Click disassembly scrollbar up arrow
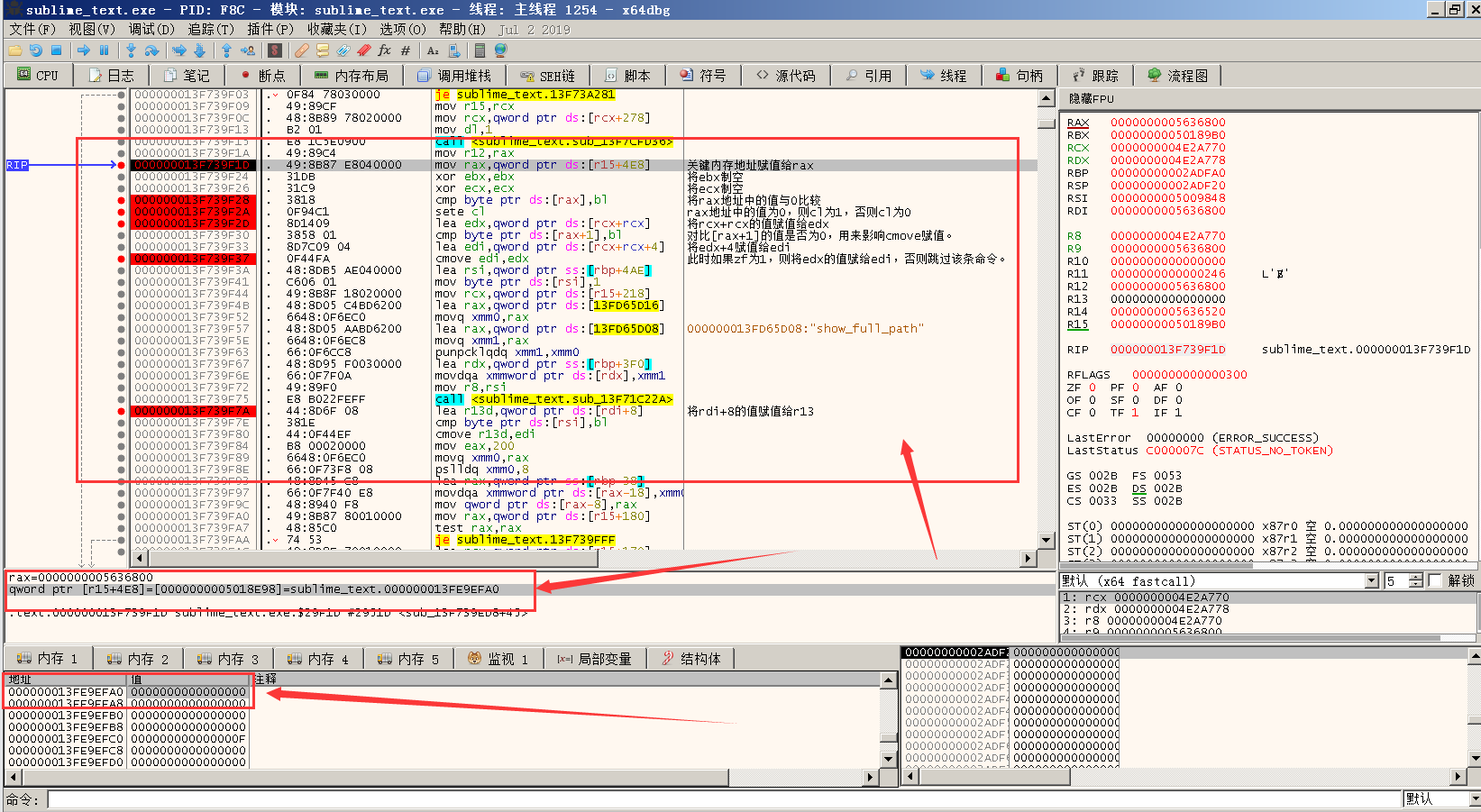The width and height of the screenshot is (1481, 812). point(1046,98)
